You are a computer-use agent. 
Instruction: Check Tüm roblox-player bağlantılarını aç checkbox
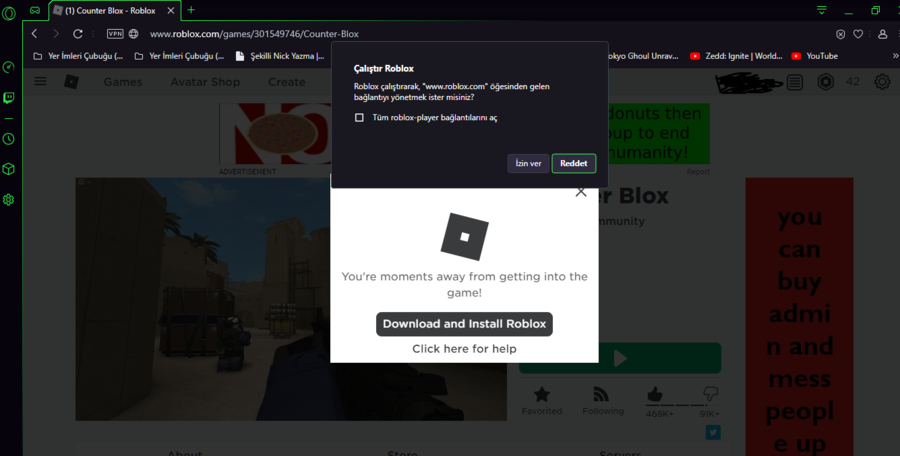point(359,118)
